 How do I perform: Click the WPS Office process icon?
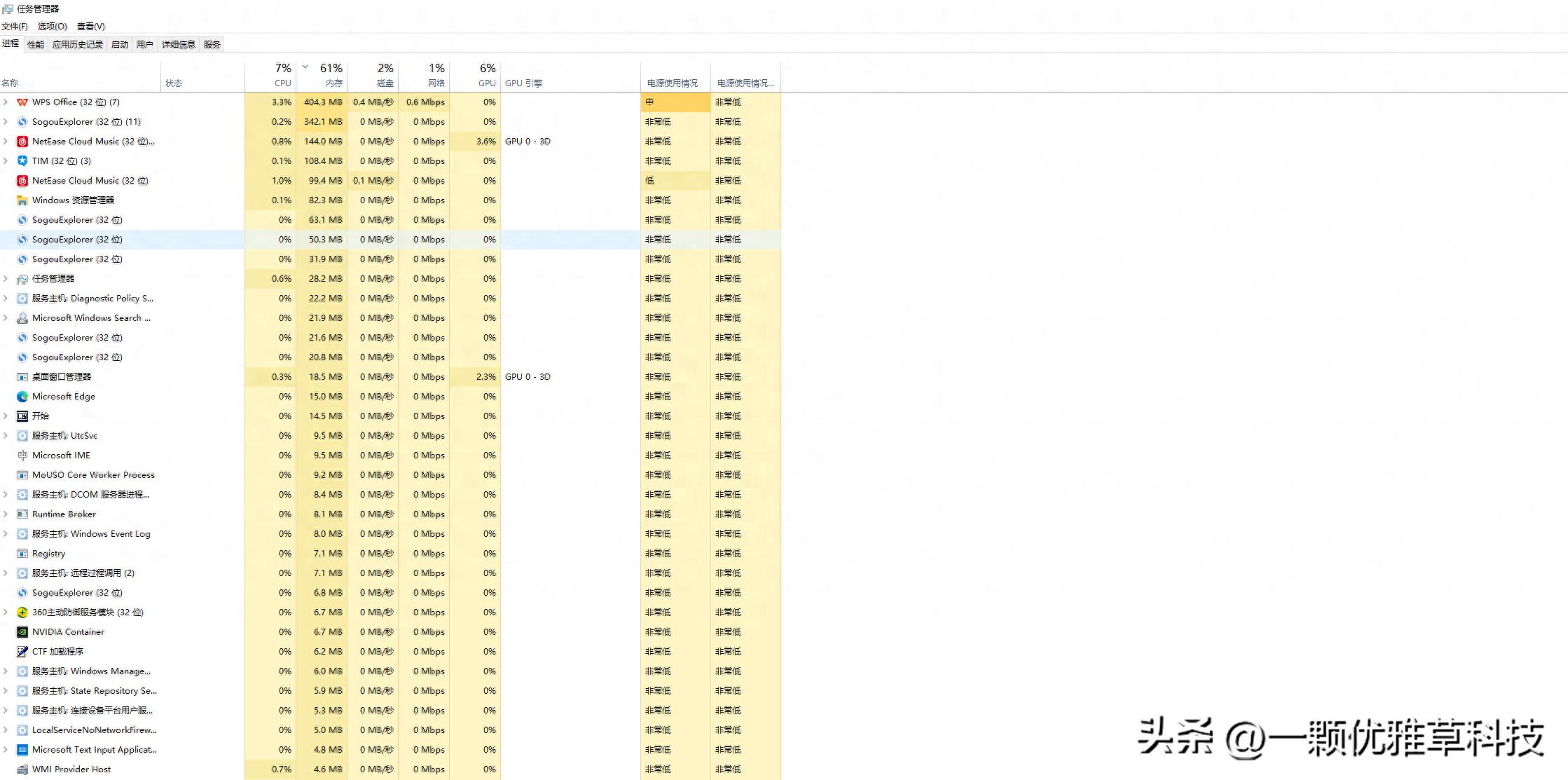22,102
